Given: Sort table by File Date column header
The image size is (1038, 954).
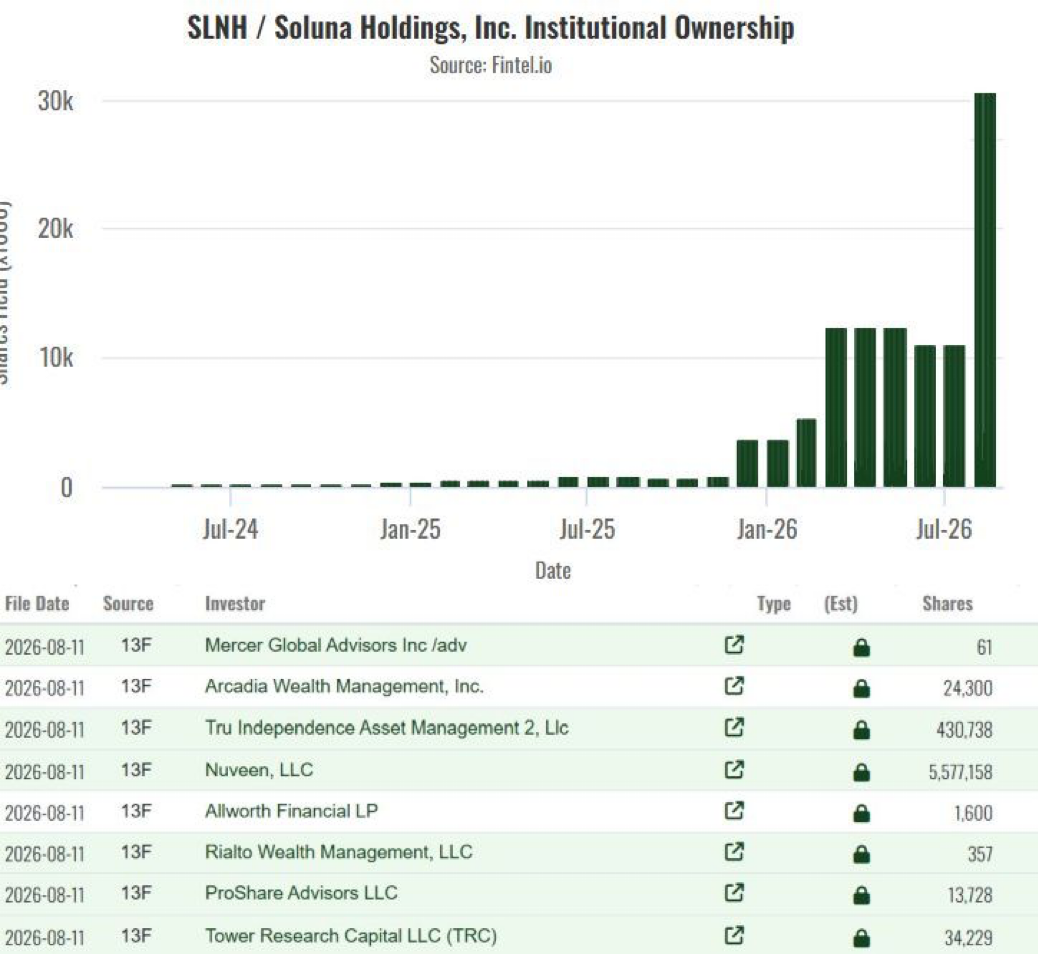Looking at the screenshot, I should pos(37,603).
